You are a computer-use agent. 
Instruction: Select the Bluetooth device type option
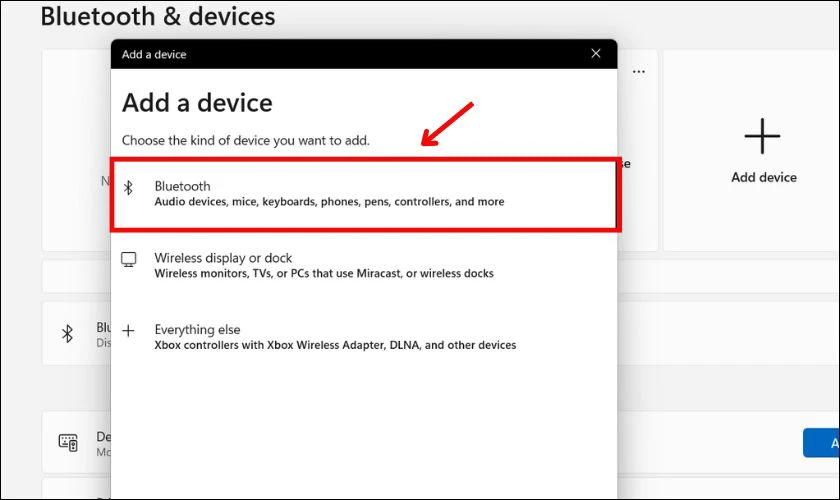tap(364, 195)
